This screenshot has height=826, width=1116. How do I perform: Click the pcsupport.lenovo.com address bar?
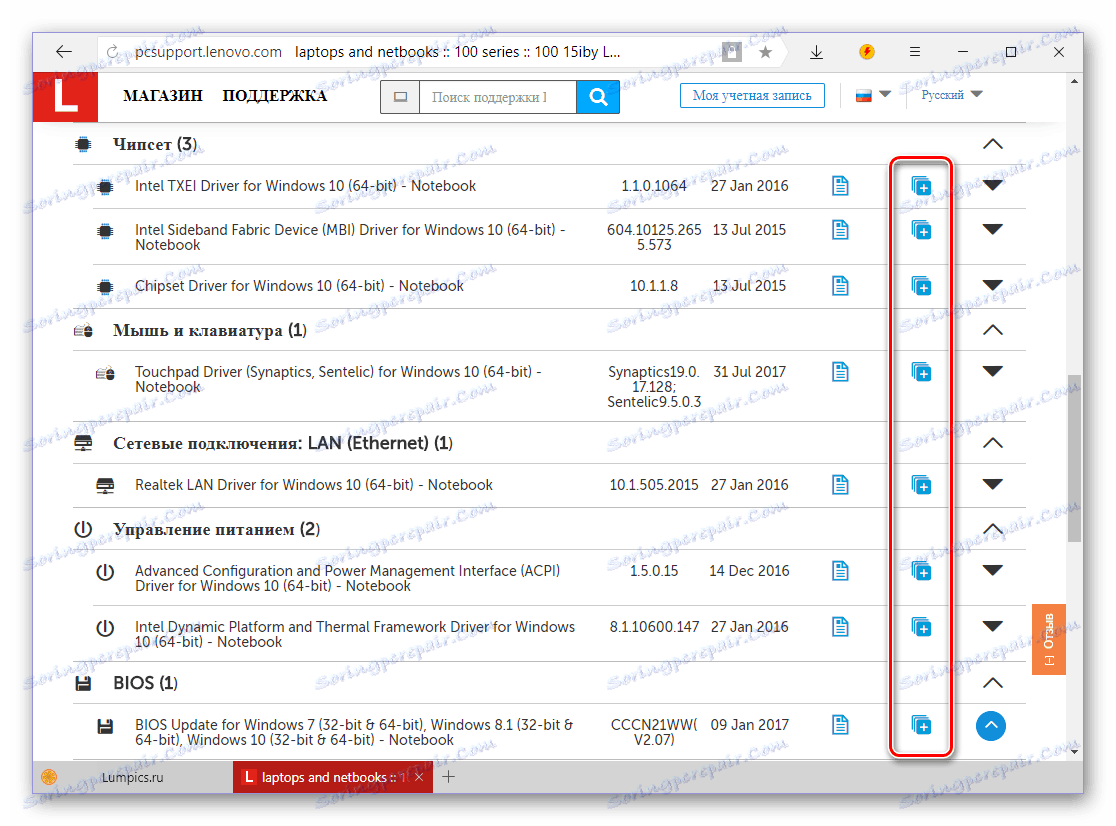pyautogui.click(x=209, y=52)
